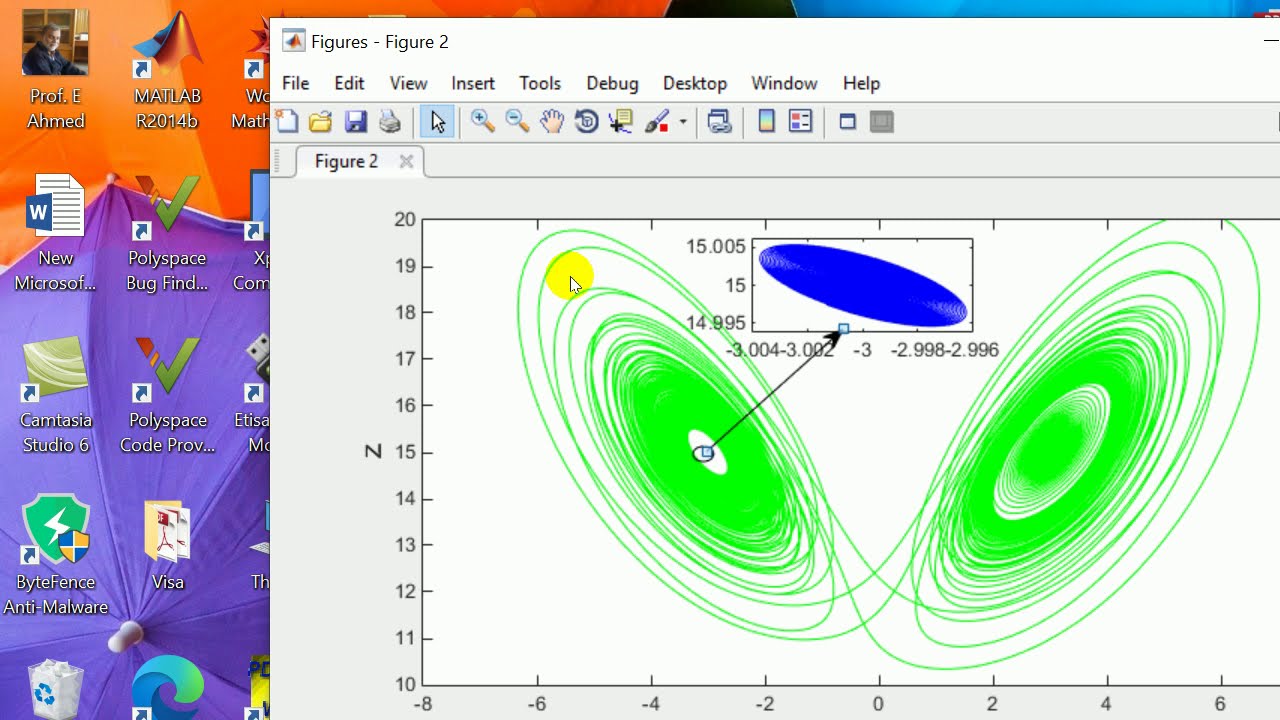Click the y-axis tick label 17

click(x=404, y=359)
